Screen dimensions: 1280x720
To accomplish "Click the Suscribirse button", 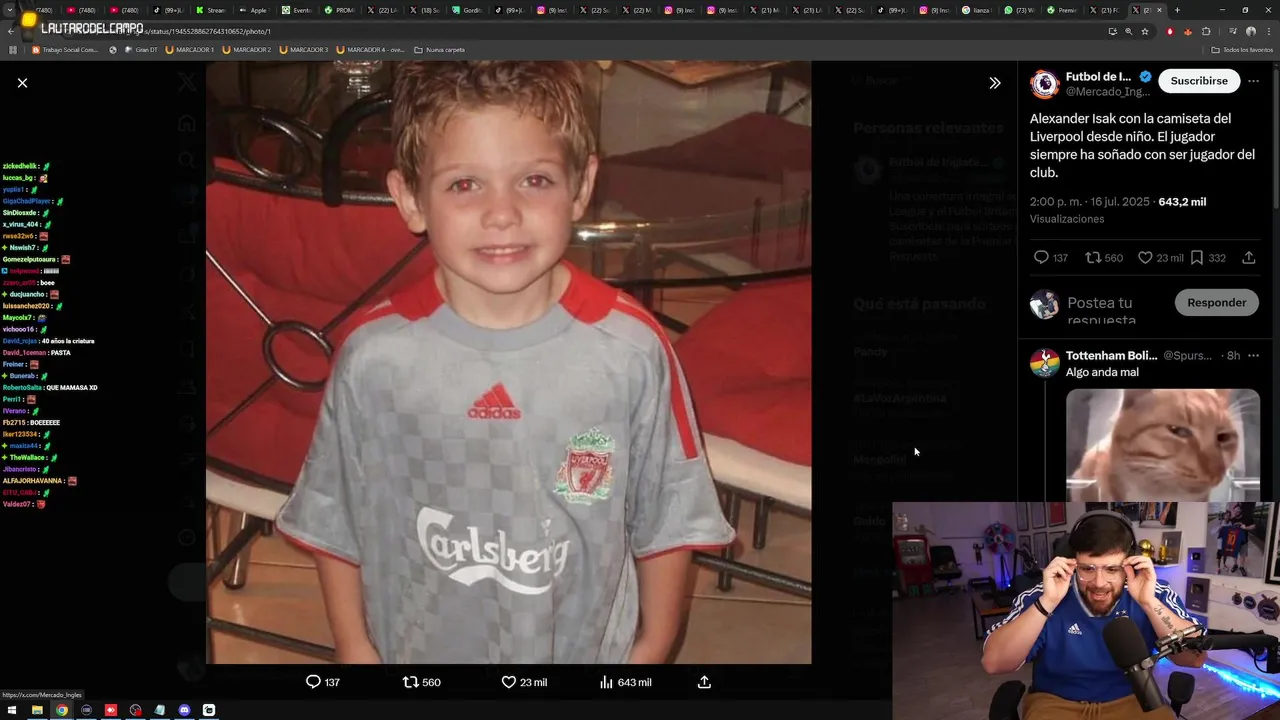I will 1199,81.
